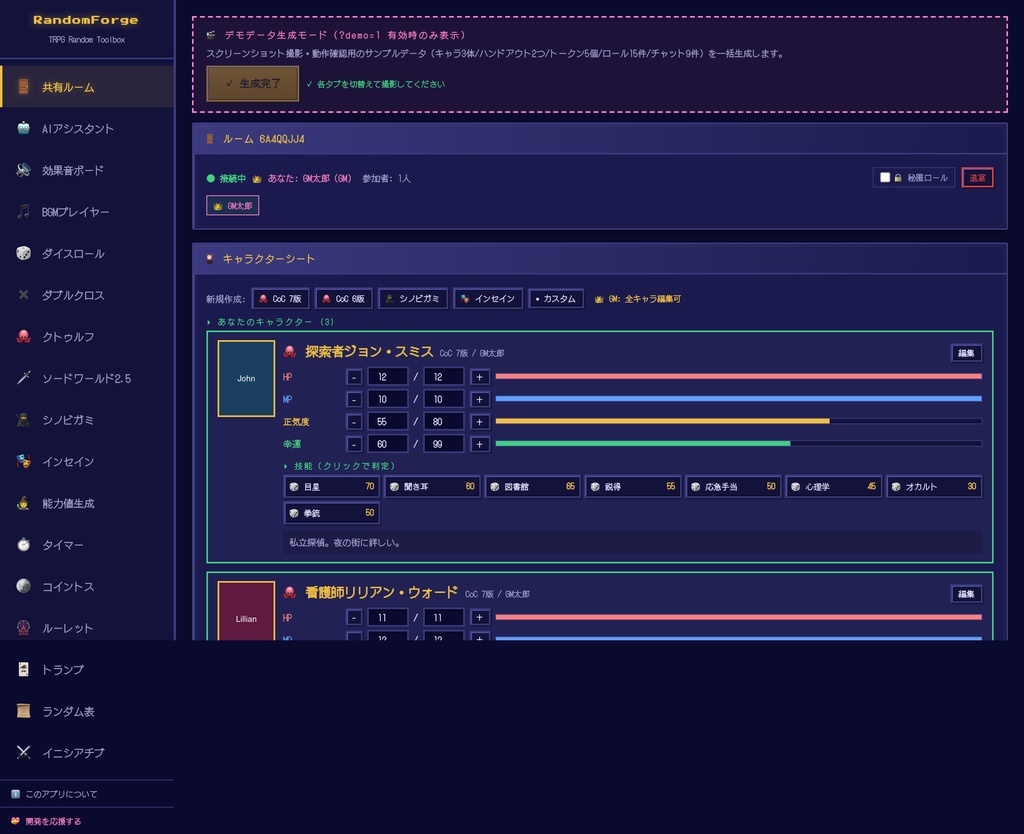Click John's current HP field showing 12
1024x834 pixels.
click(x=388, y=377)
